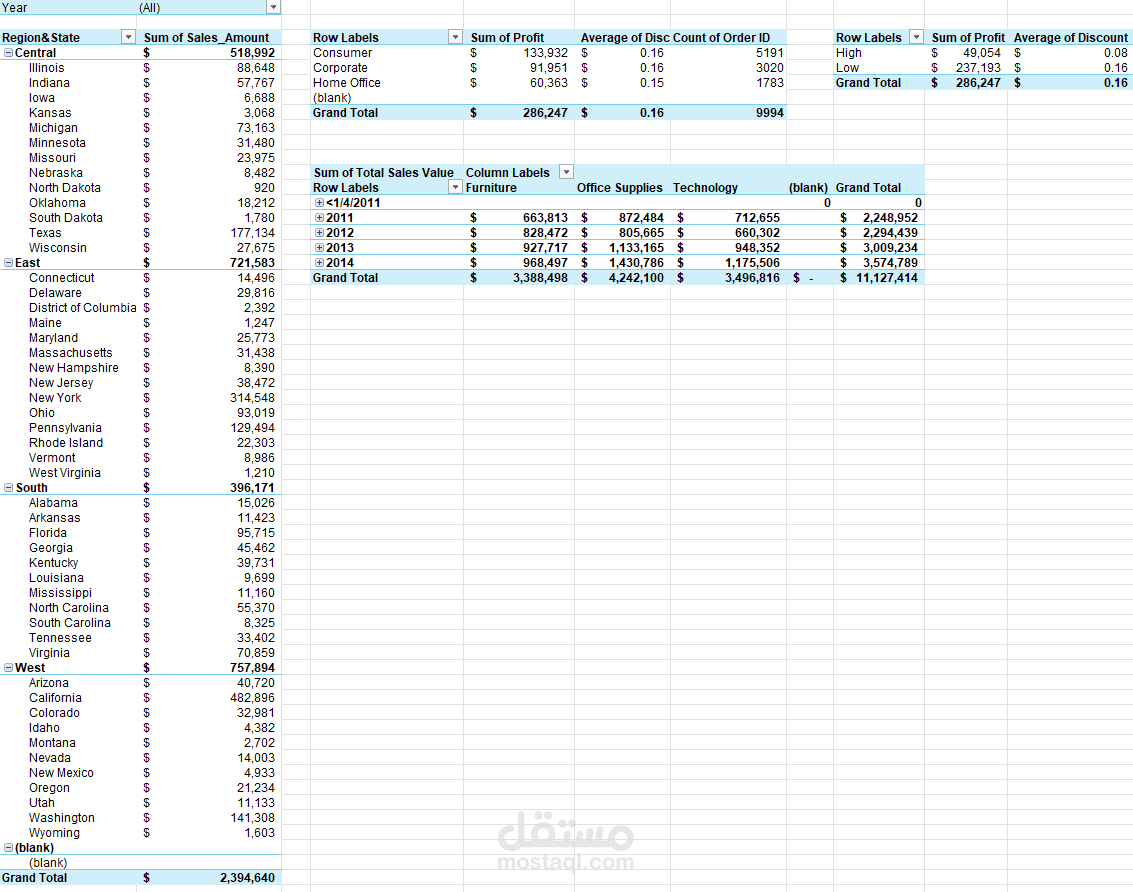Open Row Labels dropdown above Consumer
1133x892 pixels.
[x=455, y=37]
